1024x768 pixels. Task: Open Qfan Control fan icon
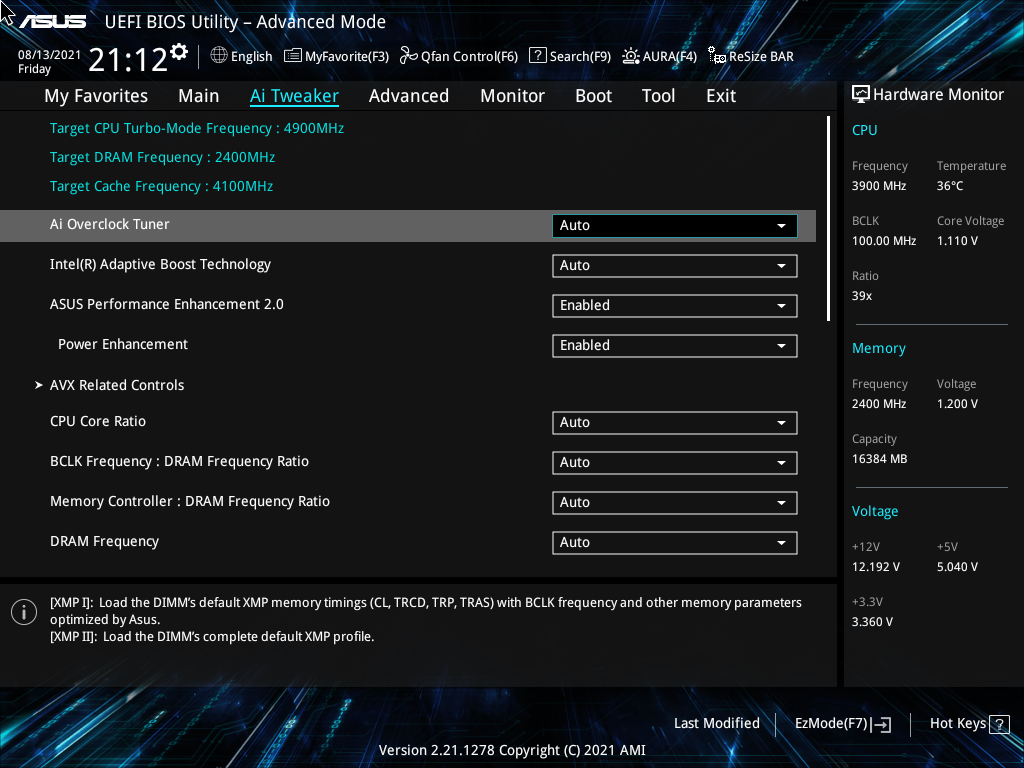(409, 56)
